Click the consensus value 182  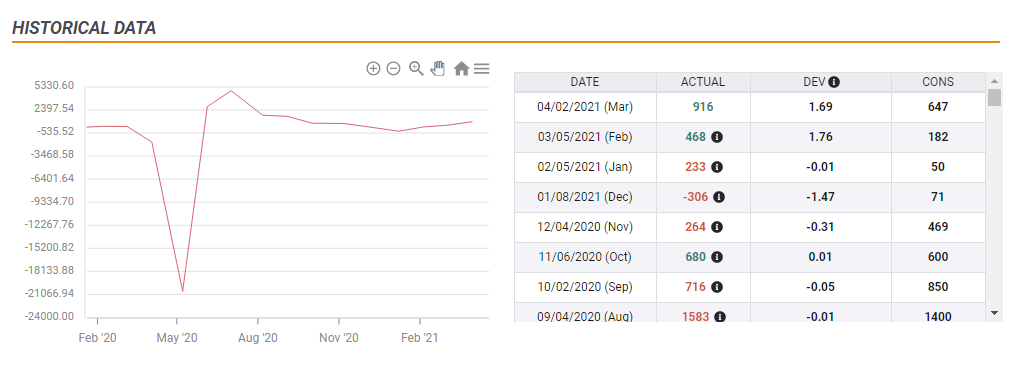tap(938, 137)
